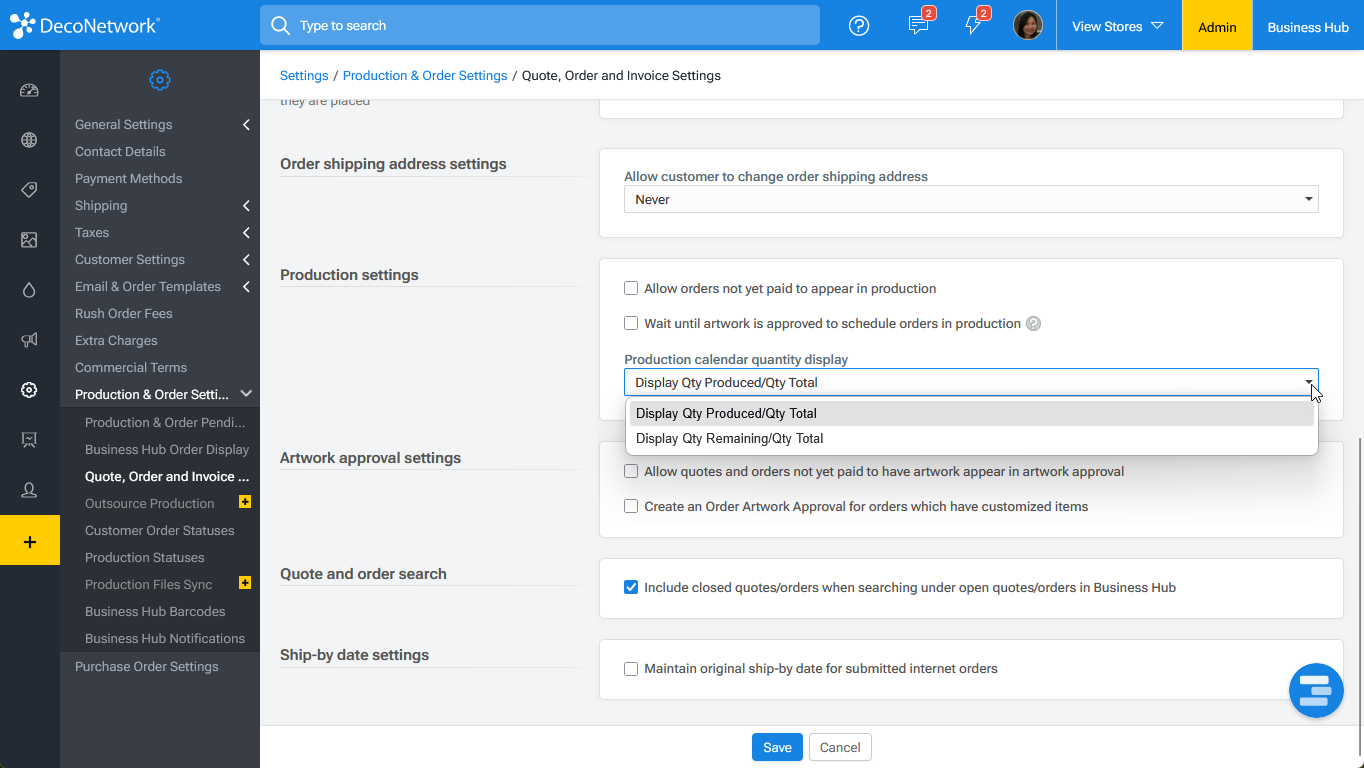
Task: Click the blue settings gear above menu
Action: point(160,80)
